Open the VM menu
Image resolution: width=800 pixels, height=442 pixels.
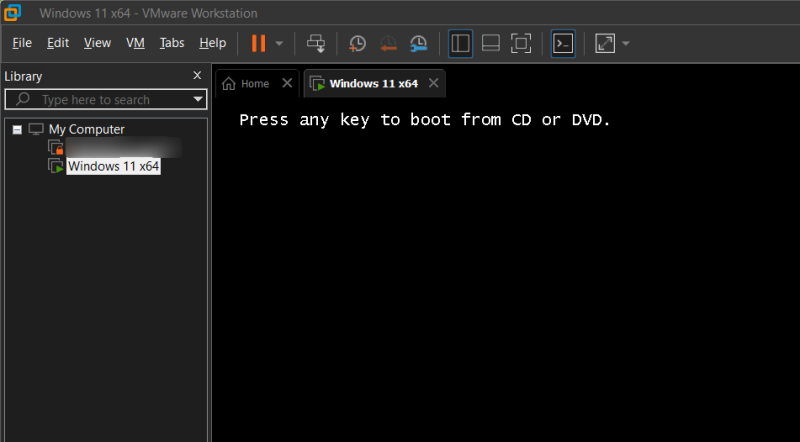tap(135, 43)
